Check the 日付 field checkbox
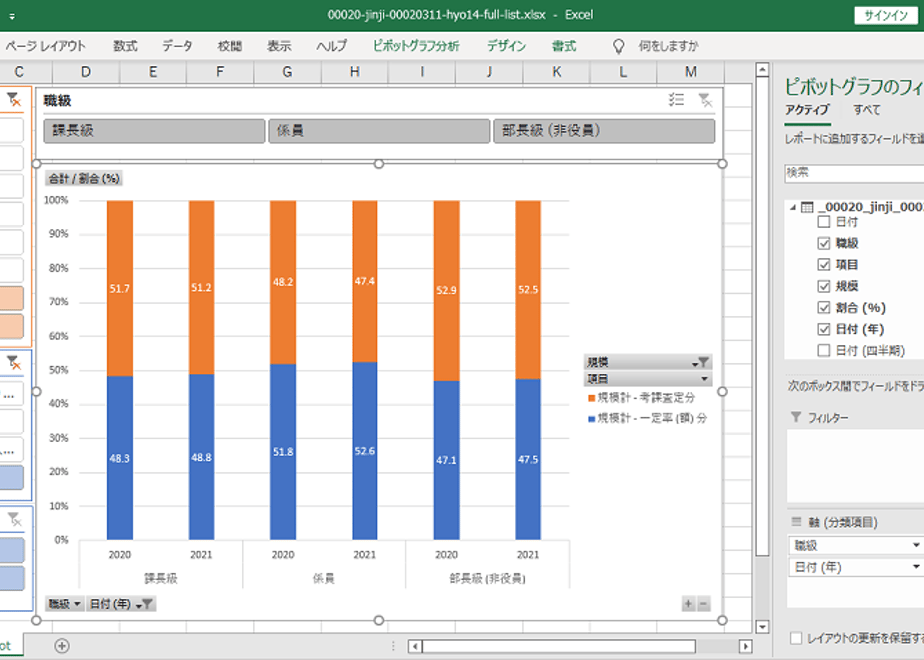Viewport: 924px width, 660px height. point(824,222)
